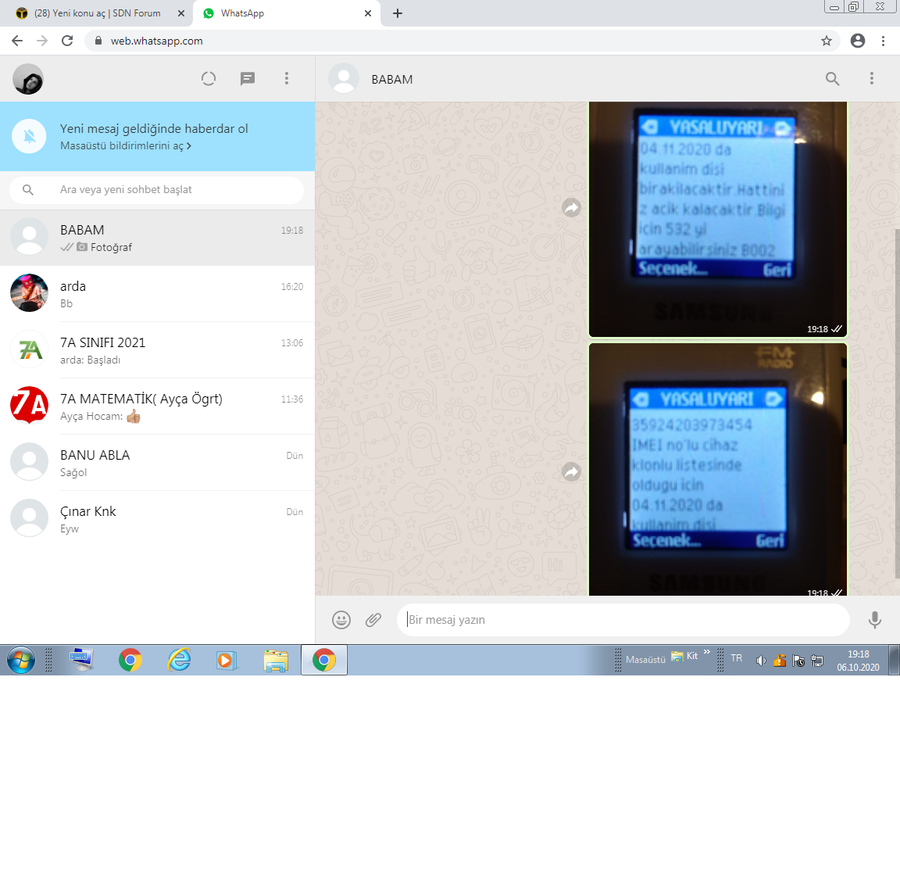Open the WhatsApp Status icon
900x874 pixels.
(208, 79)
